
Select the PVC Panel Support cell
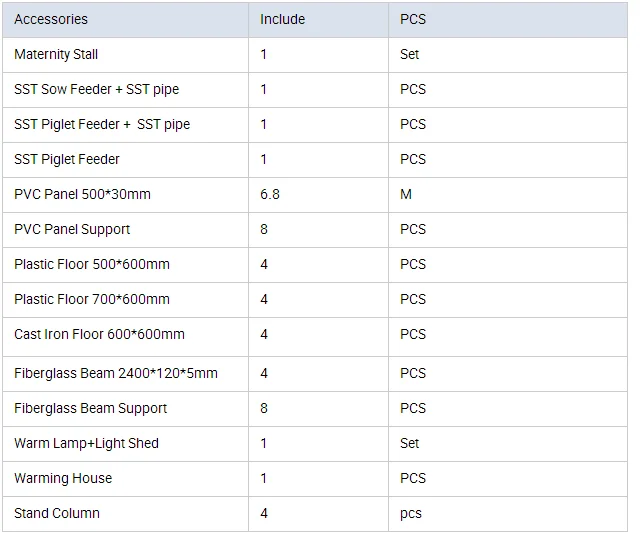click(x=72, y=229)
